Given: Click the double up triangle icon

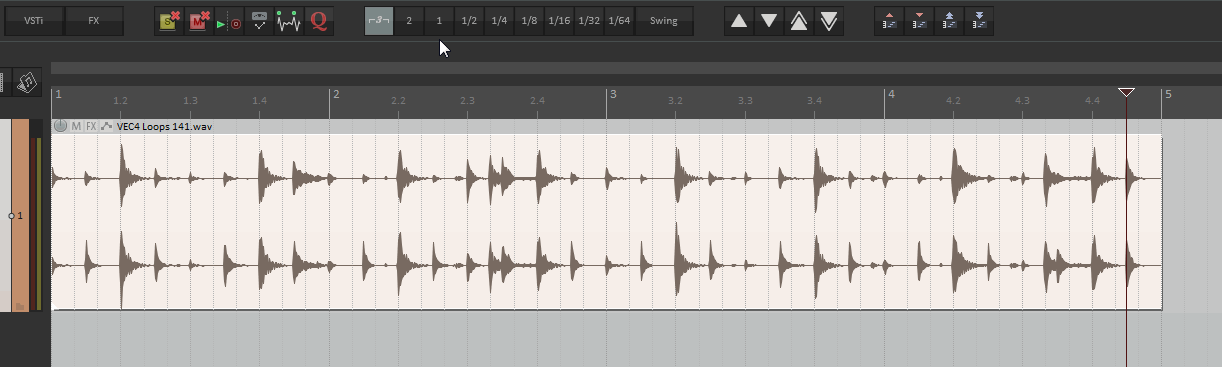Looking at the screenshot, I should [799, 21].
